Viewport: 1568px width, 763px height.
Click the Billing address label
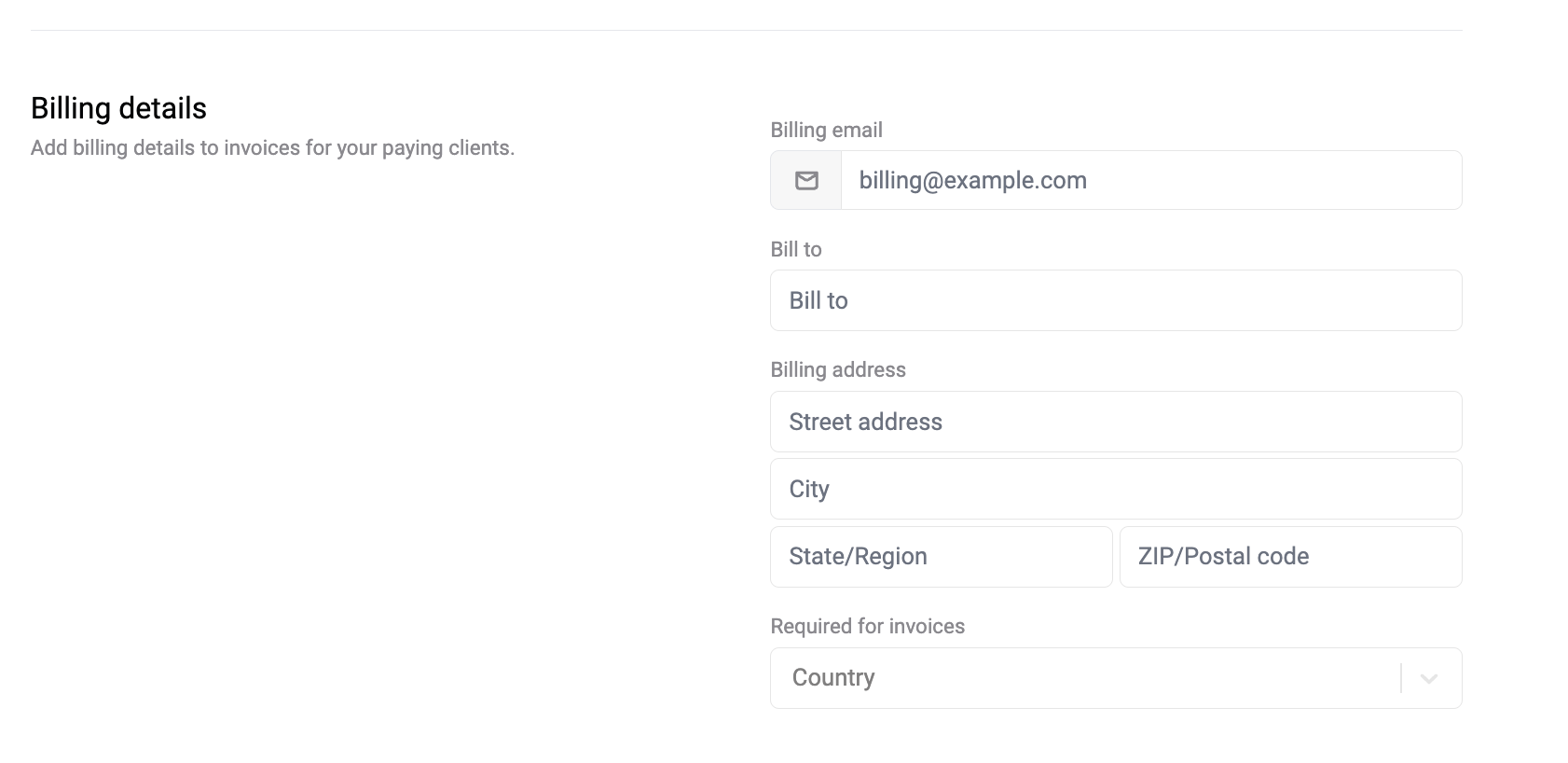tap(838, 369)
